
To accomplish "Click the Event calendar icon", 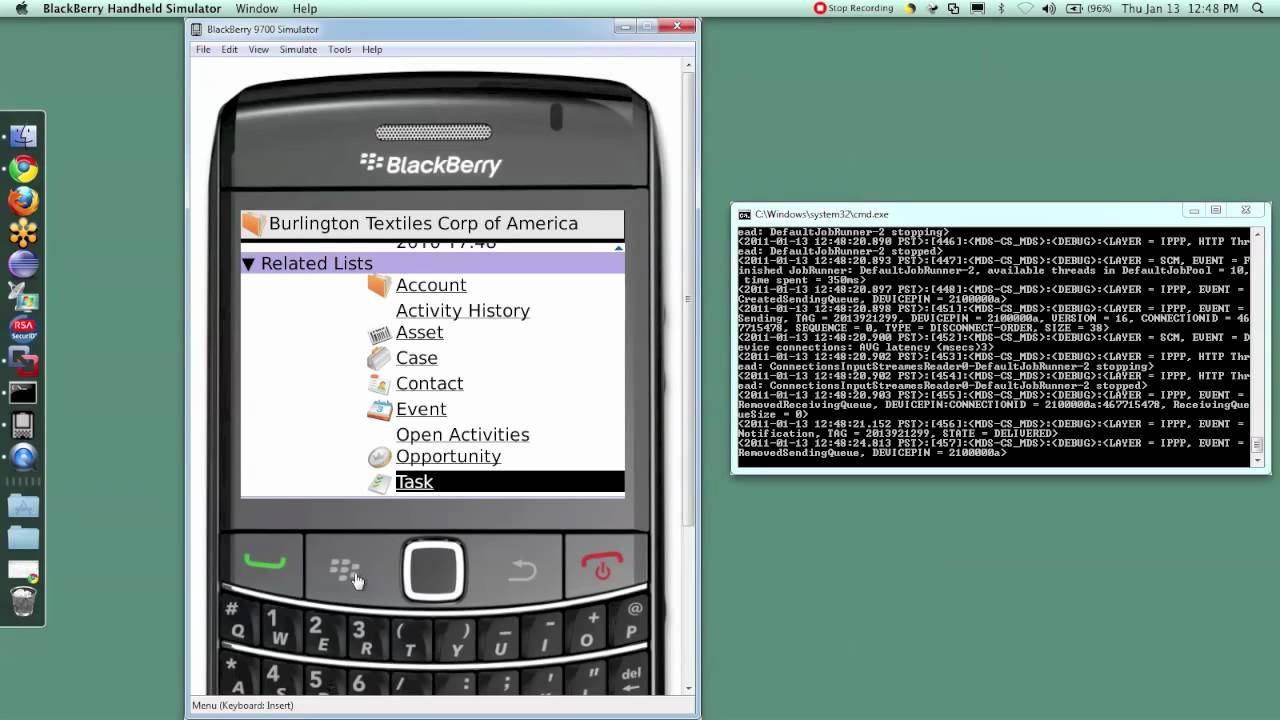I will (379, 409).
